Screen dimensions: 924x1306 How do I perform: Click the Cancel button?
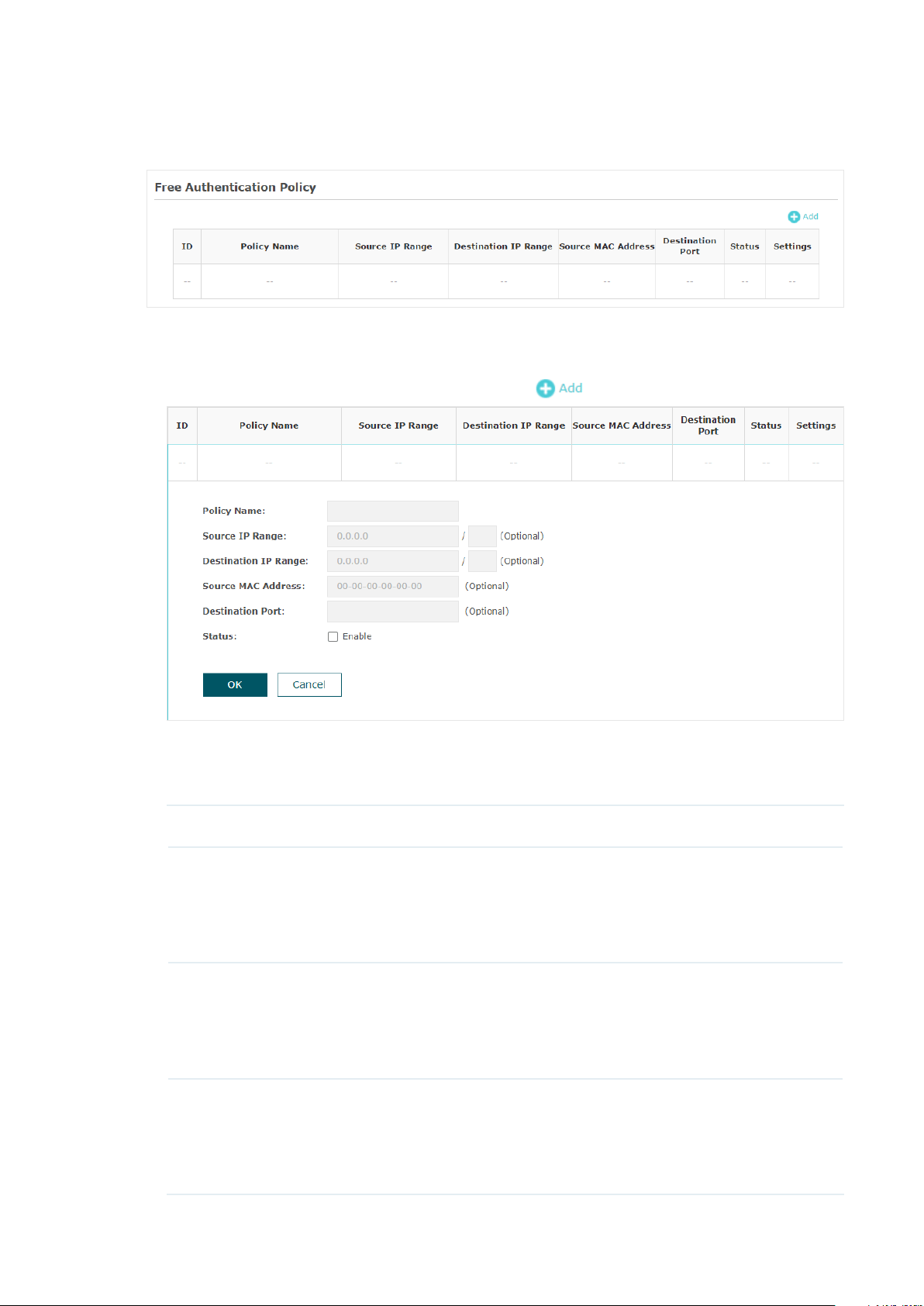309,685
